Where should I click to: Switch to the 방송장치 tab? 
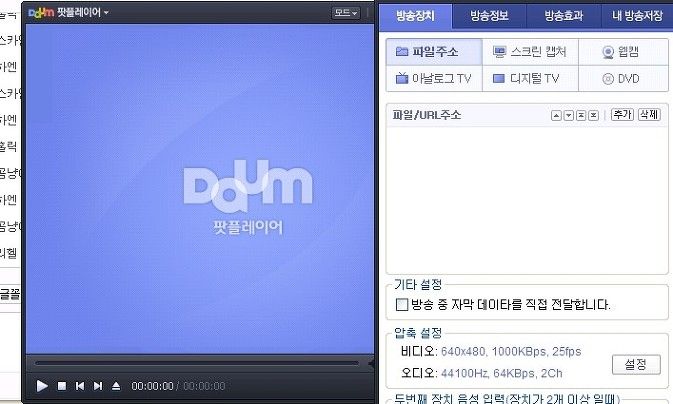click(415, 16)
